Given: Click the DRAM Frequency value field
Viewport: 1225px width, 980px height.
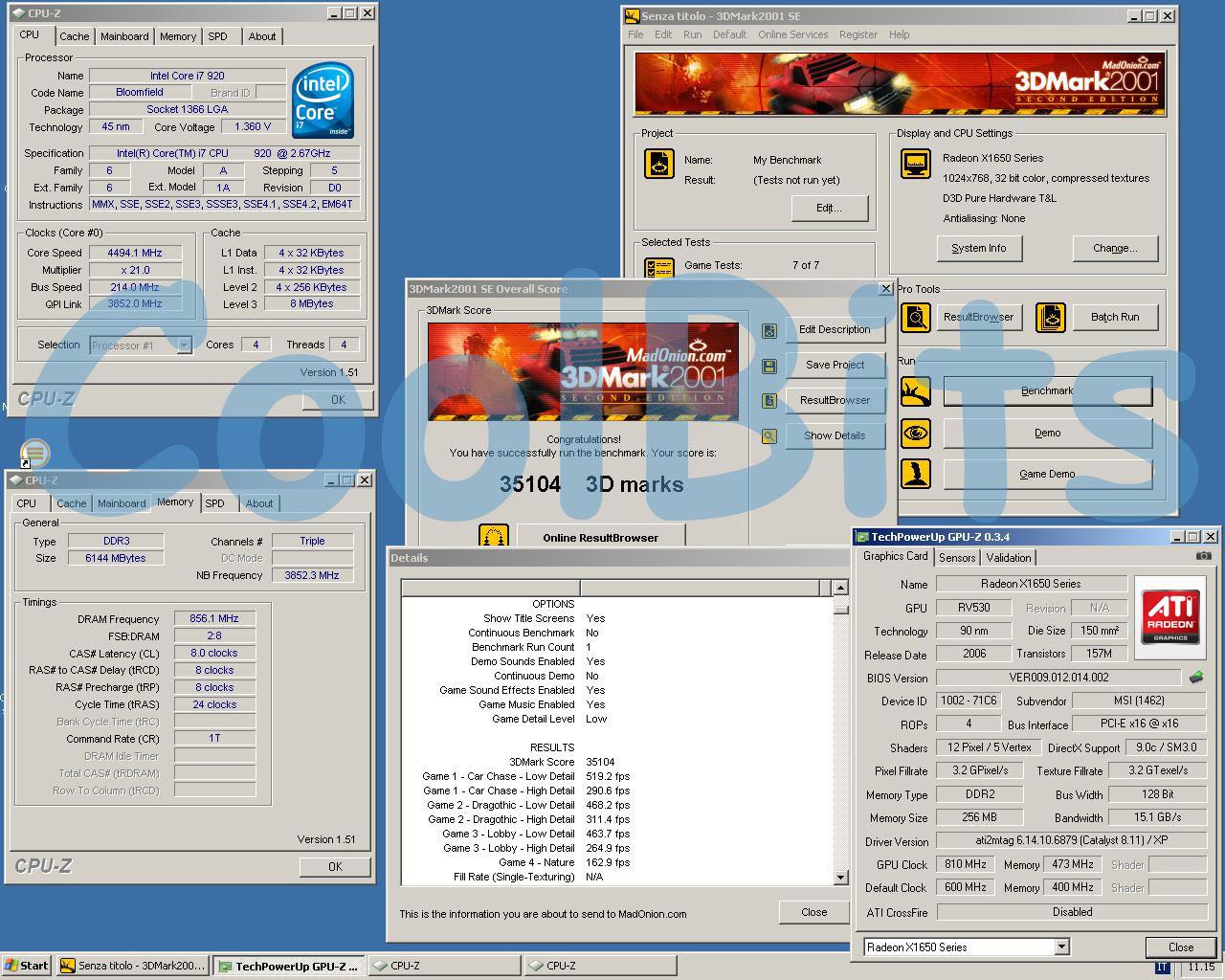Looking at the screenshot, I should coord(214,618).
